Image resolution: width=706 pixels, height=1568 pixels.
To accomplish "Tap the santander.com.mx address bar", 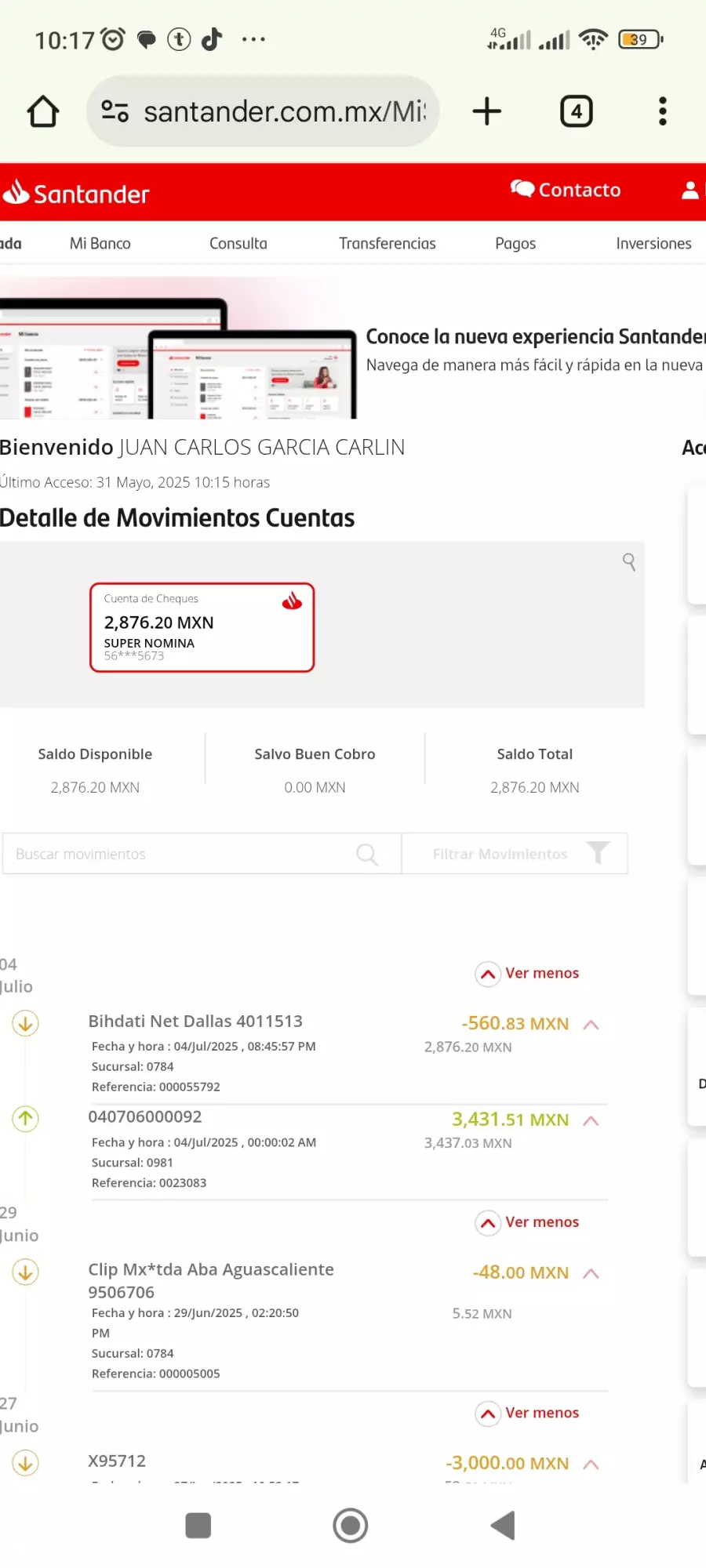I will 263,111.
